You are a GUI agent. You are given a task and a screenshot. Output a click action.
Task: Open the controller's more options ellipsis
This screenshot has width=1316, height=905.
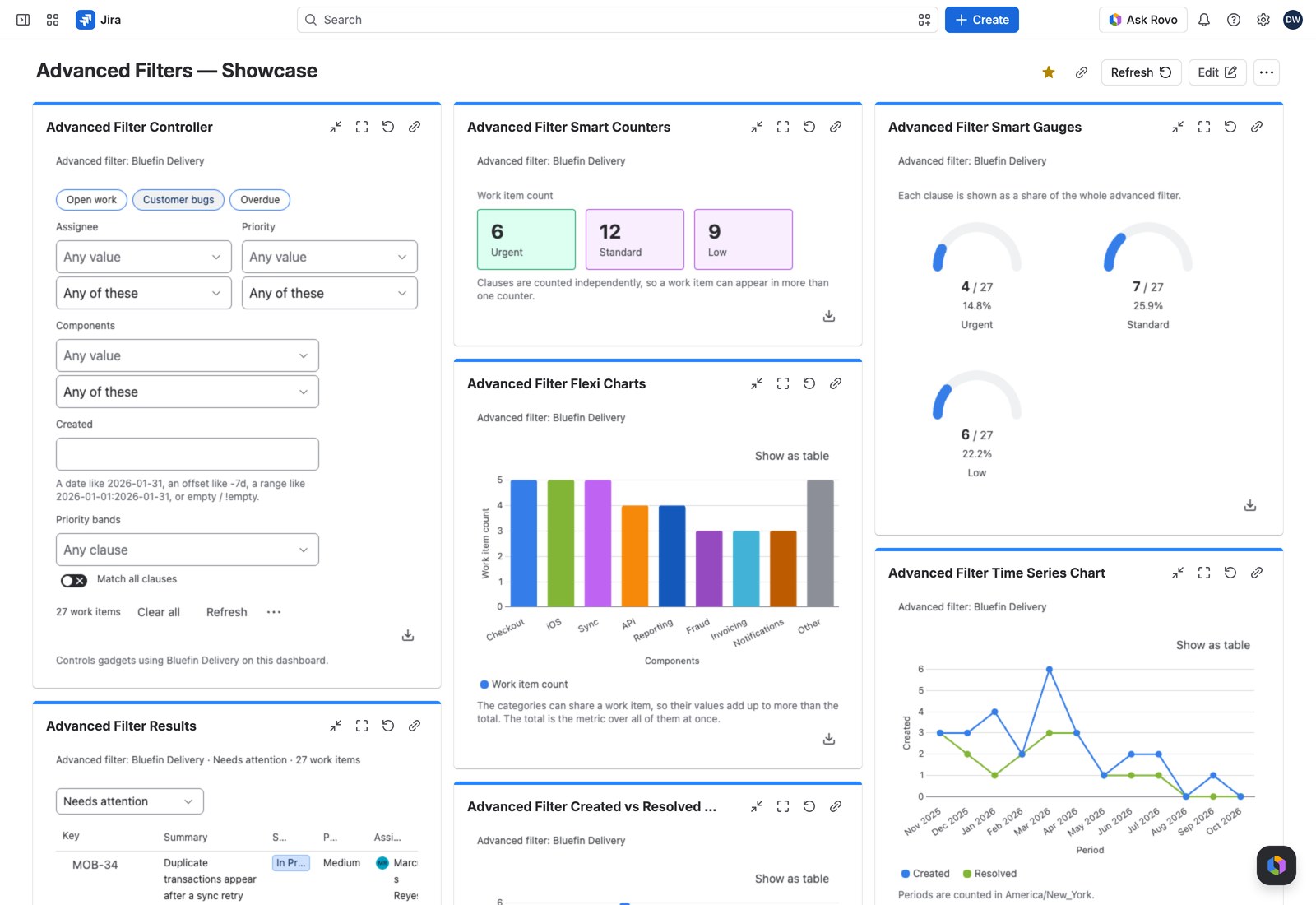click(274, 612)
